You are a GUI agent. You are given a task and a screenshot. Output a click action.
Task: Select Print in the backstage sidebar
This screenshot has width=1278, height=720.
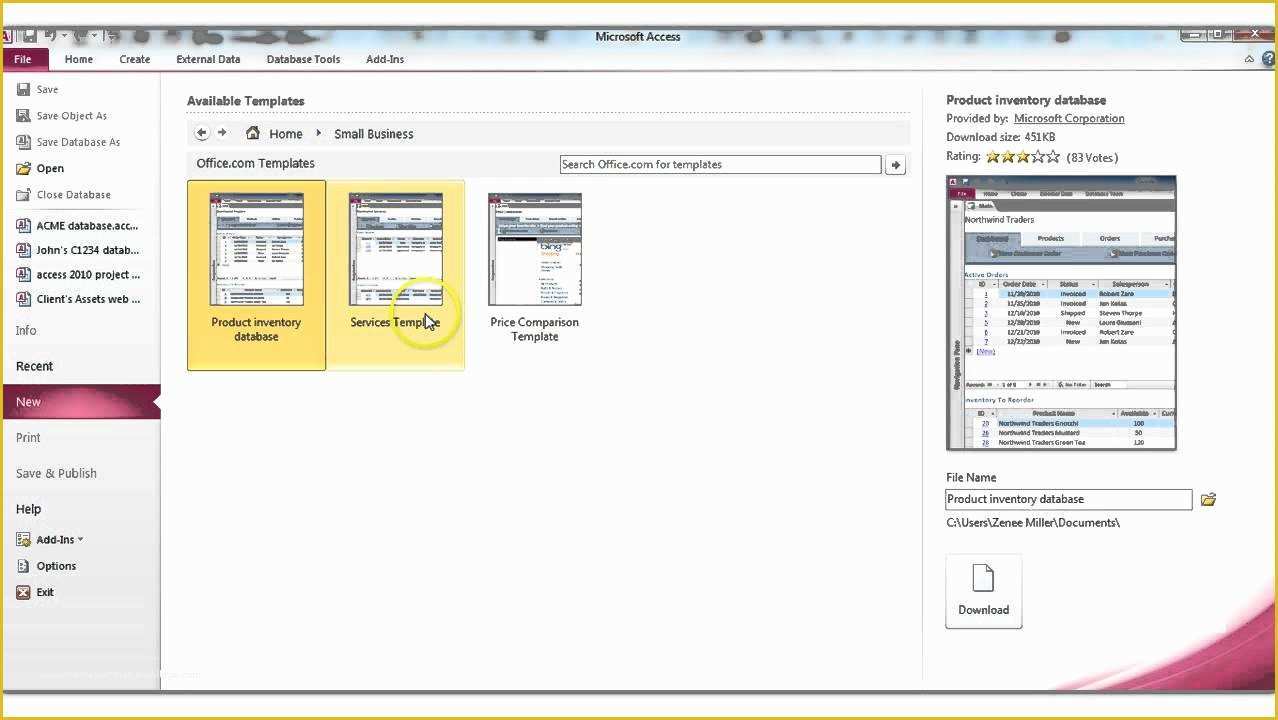[28, 437]
